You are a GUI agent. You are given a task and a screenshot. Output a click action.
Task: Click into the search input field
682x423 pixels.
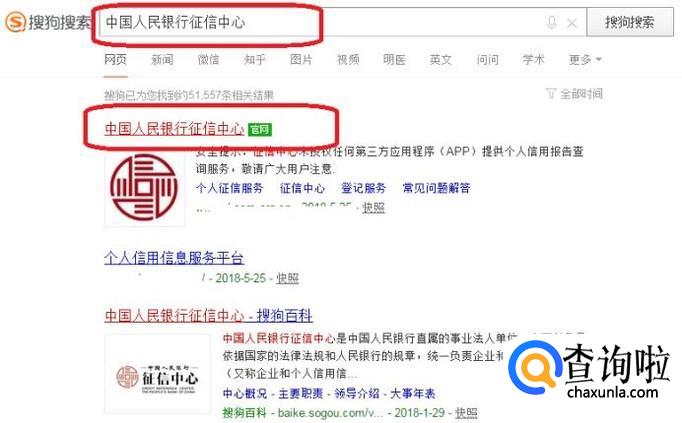pos(322,22)
